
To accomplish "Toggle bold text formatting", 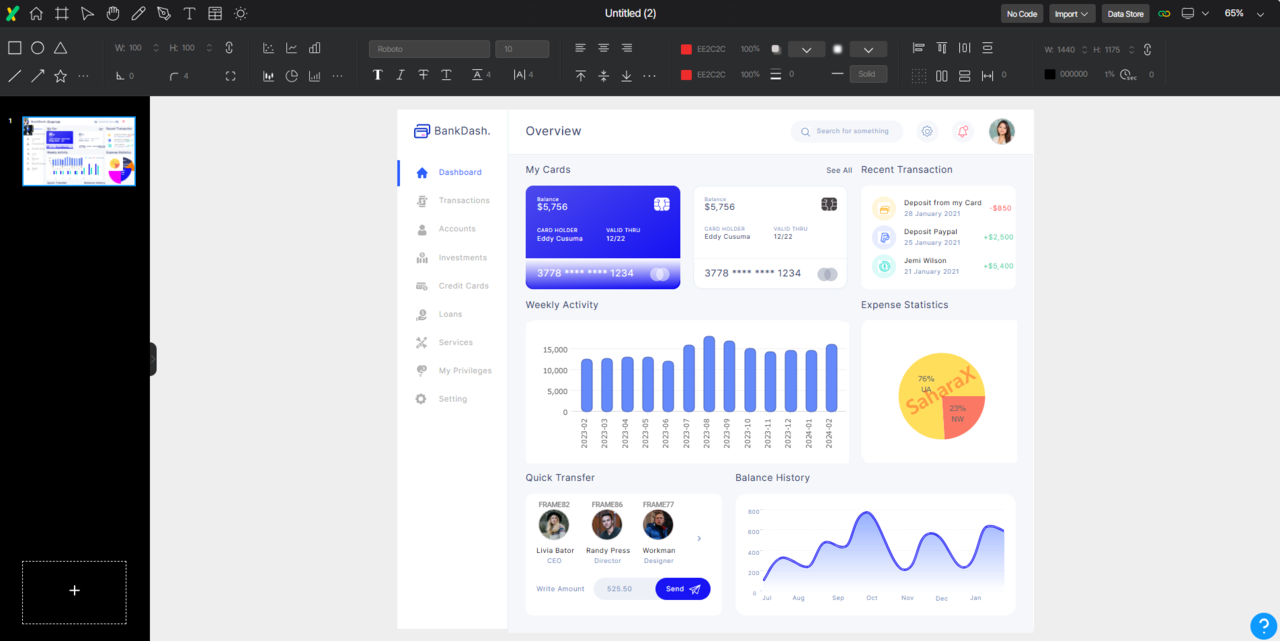I will point(377,75).
